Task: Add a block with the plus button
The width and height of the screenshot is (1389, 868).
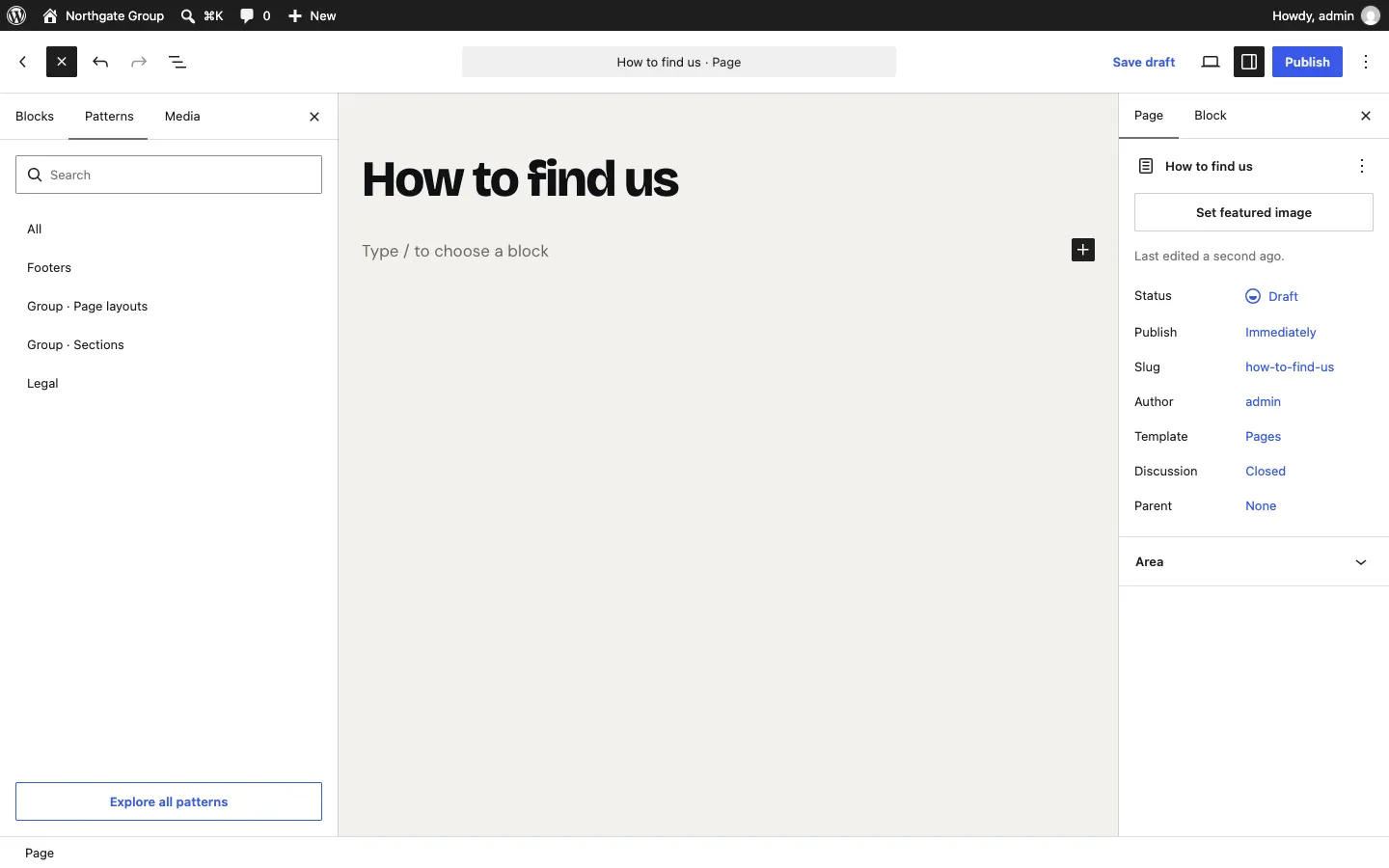Action: pyautogui.click(x=1083, y=250)
